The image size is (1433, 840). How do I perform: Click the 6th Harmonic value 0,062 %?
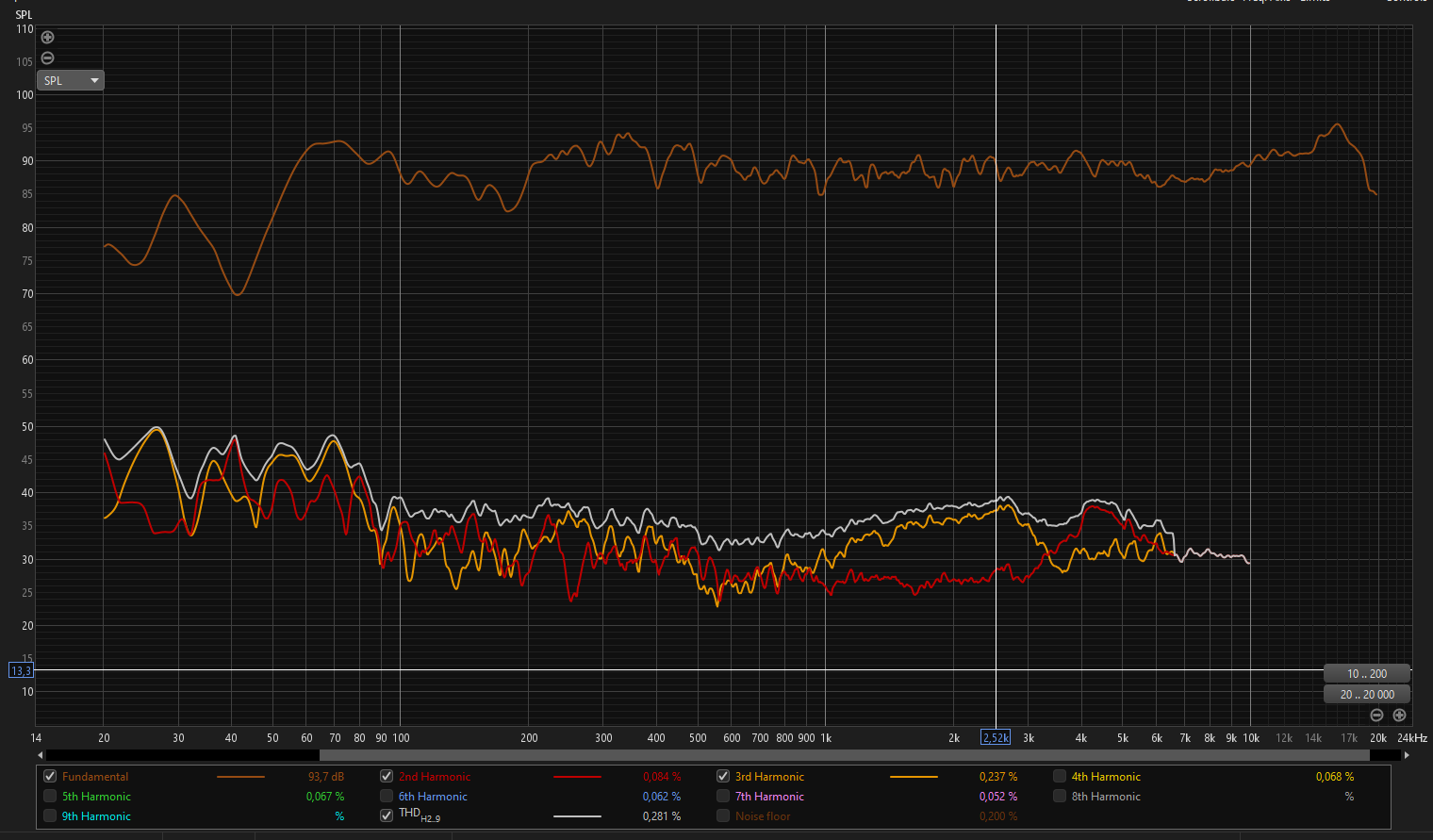[x=662, y=797]
